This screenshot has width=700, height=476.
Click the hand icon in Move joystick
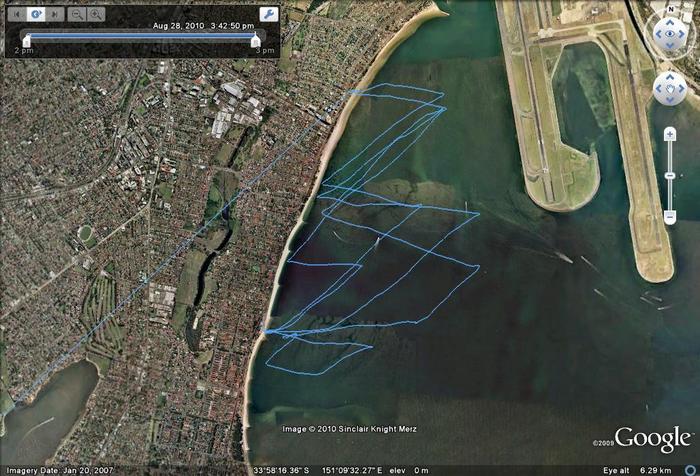click(669, 88)
